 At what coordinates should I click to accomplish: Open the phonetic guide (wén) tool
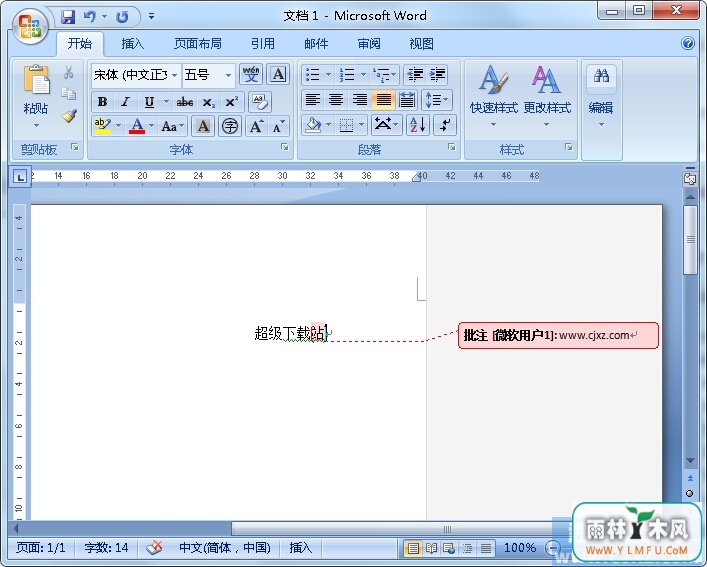pos(251,74)
